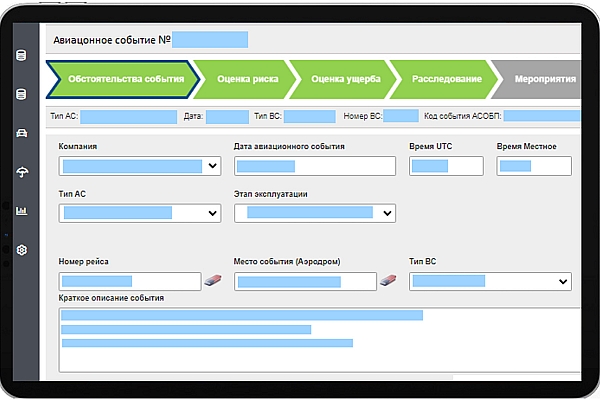The image size is (600, 400).
Task: Focus the Время UTC input field
Action: point(446,166)
